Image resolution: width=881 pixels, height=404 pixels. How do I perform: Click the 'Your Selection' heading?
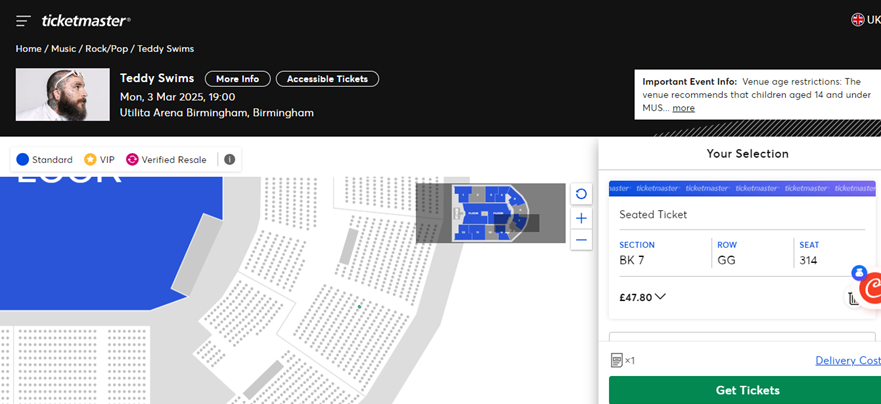click(747, 153)
